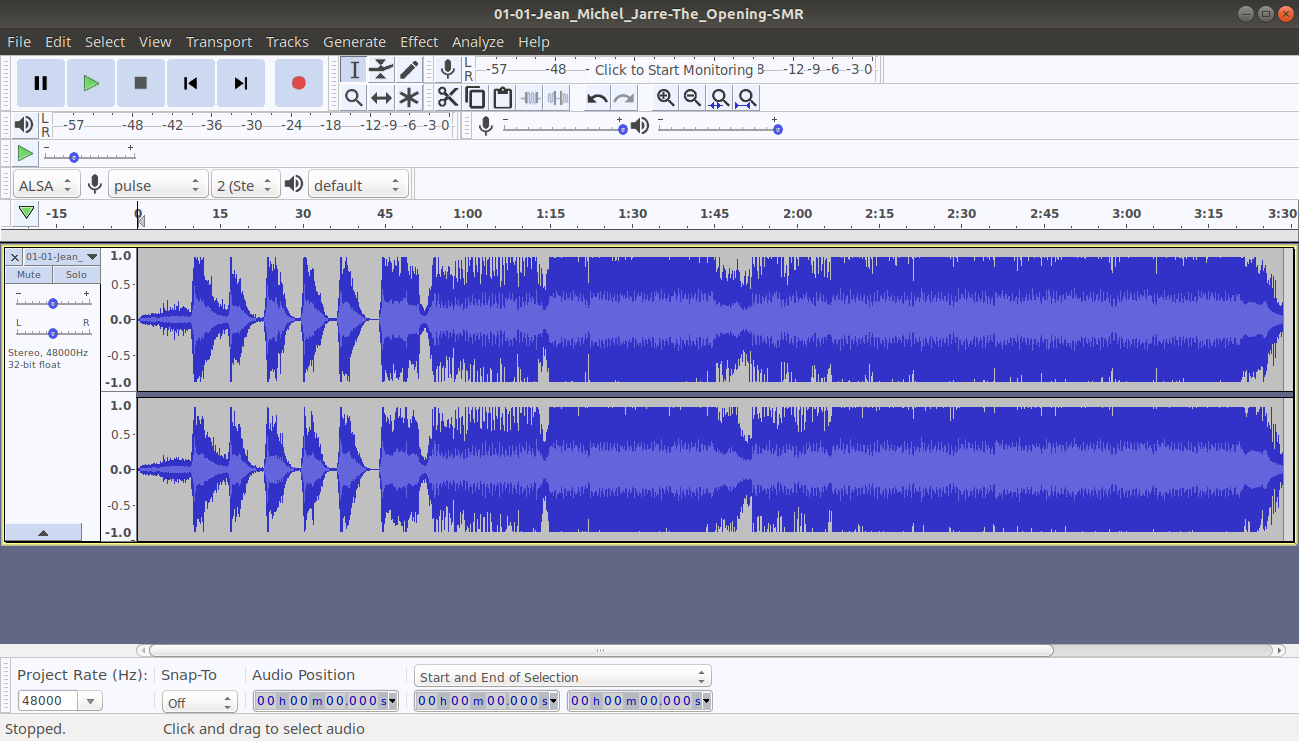Choose the Time Shift tool
This screenshot has height=741, width=1299.
tap(381, 97)
